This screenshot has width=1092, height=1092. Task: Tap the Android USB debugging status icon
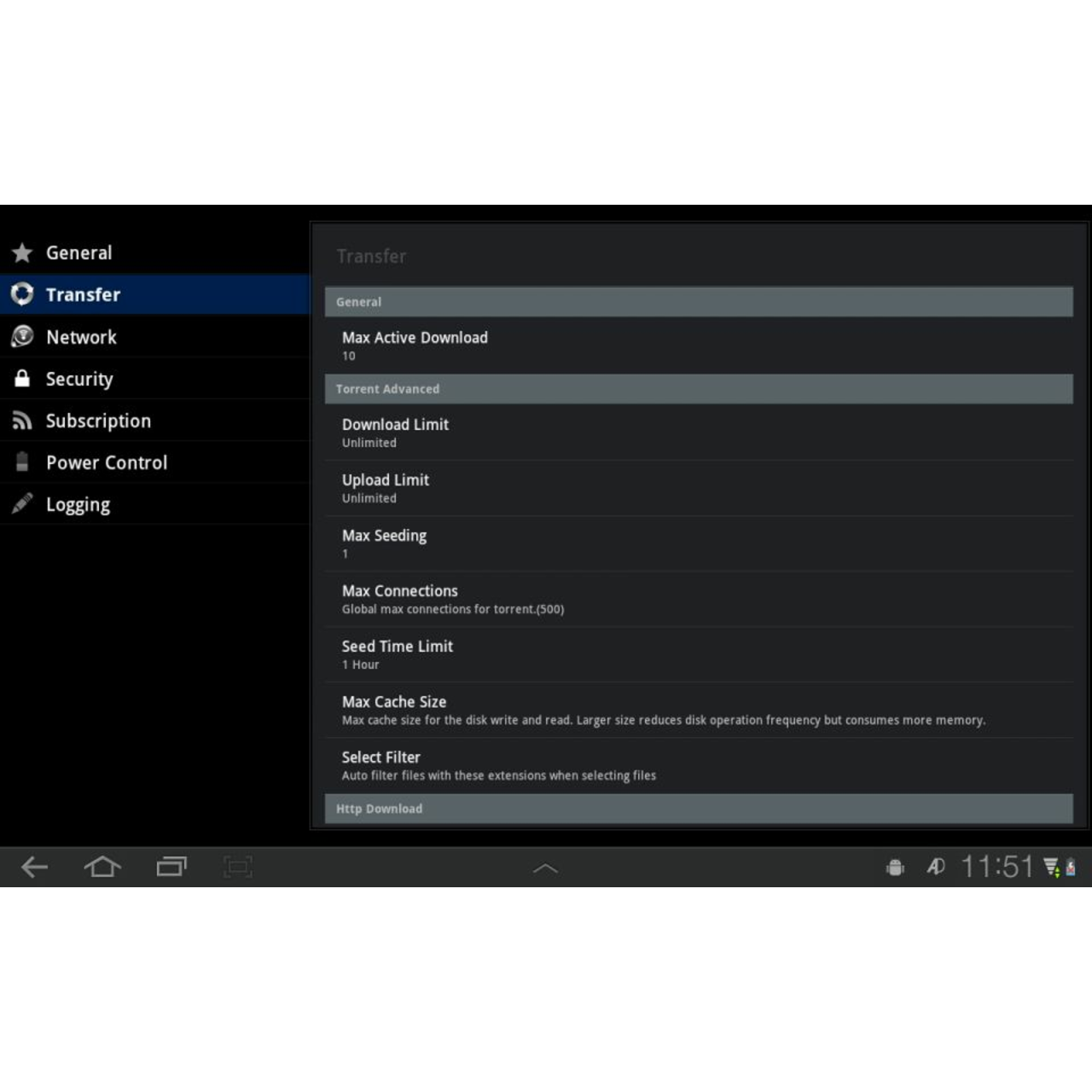pyautogui.click(x=894, y=867)
